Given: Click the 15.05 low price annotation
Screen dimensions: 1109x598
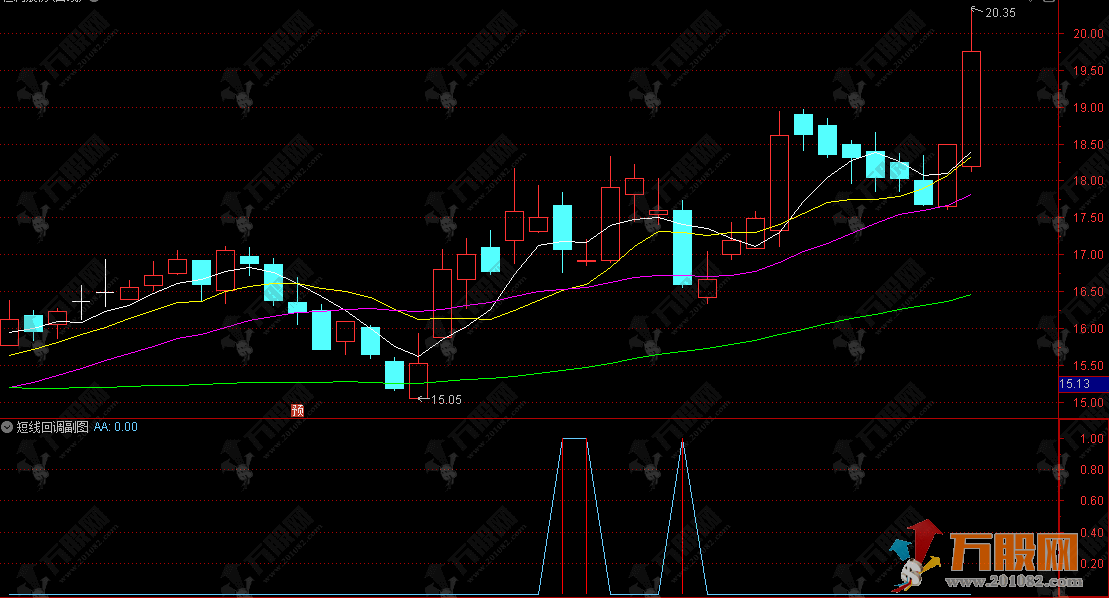Looking at the screenshot, I should coord(445,400).
